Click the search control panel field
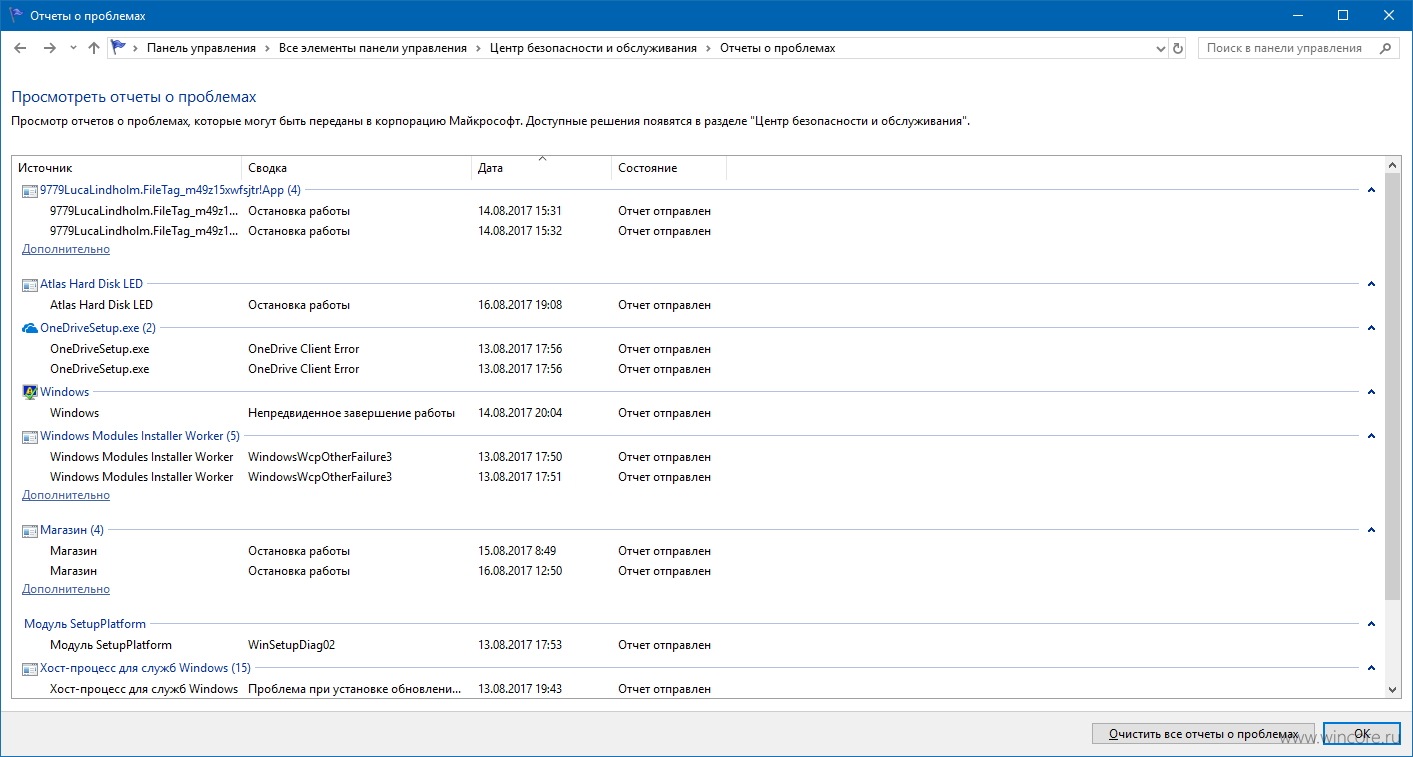The height and width of the screenshot is (757, 1413). 1297,48
